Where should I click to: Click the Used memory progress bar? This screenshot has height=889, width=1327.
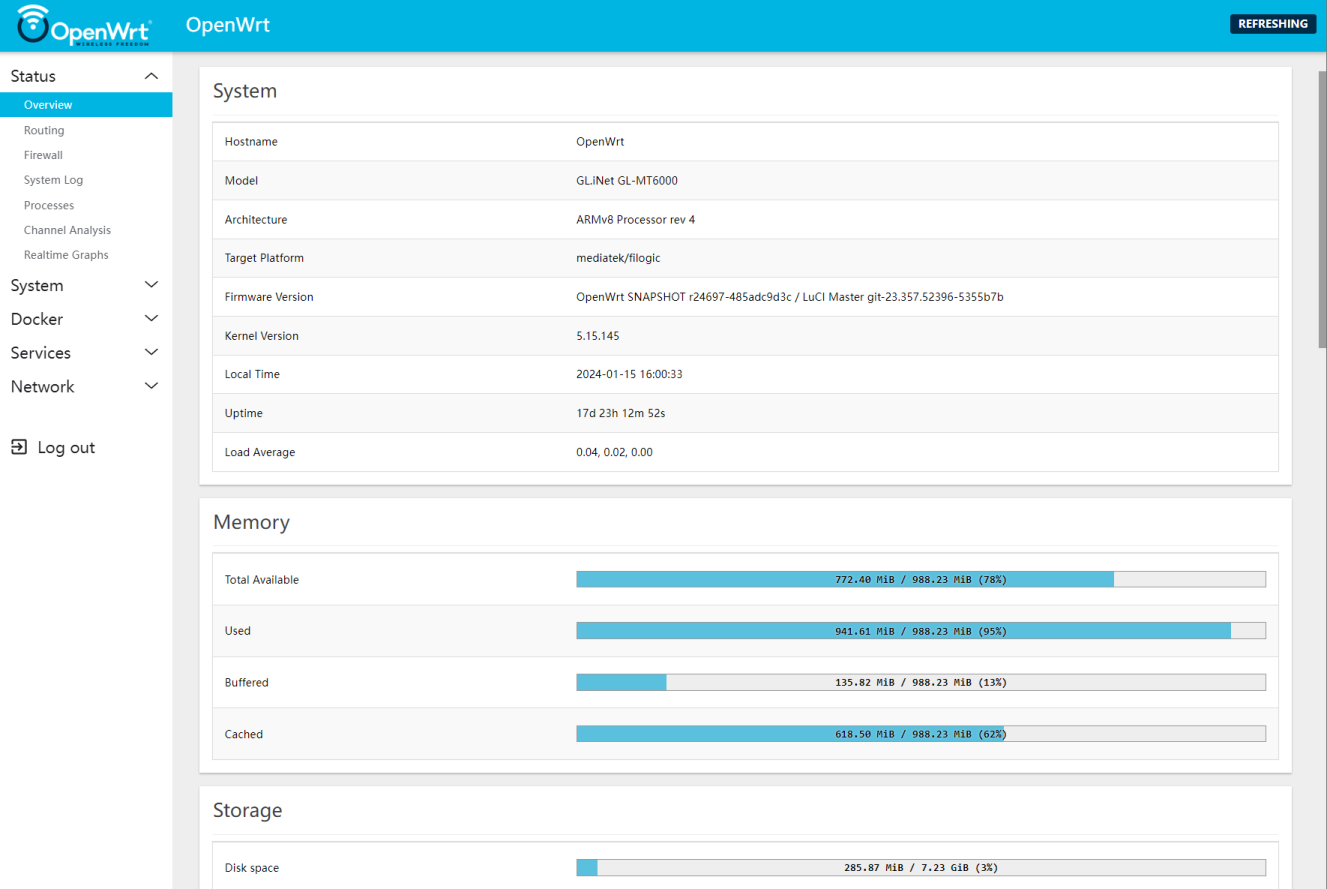click(x=920, y=631)
